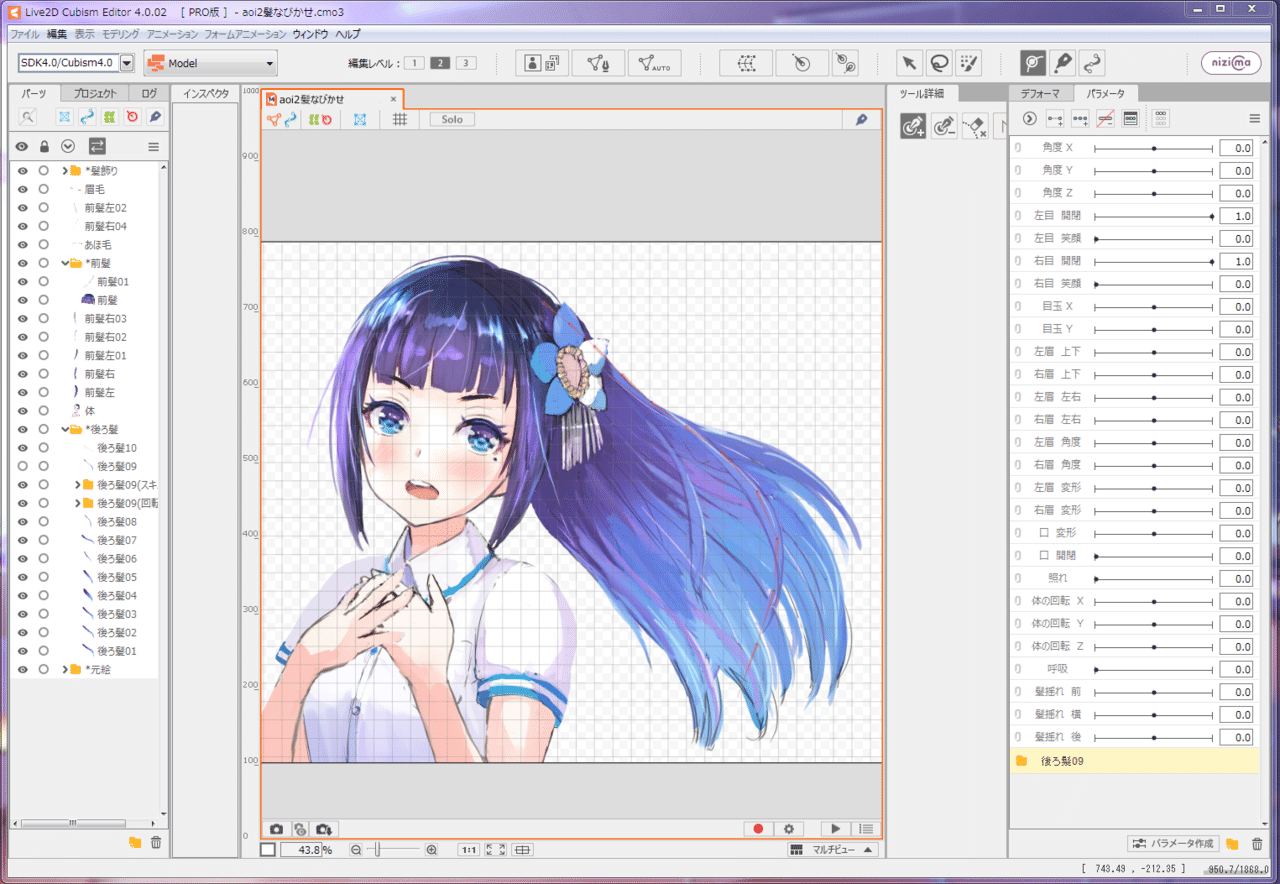
Task: Toggle lock circle for 後ろ髪05
Action: click(43, 577)
